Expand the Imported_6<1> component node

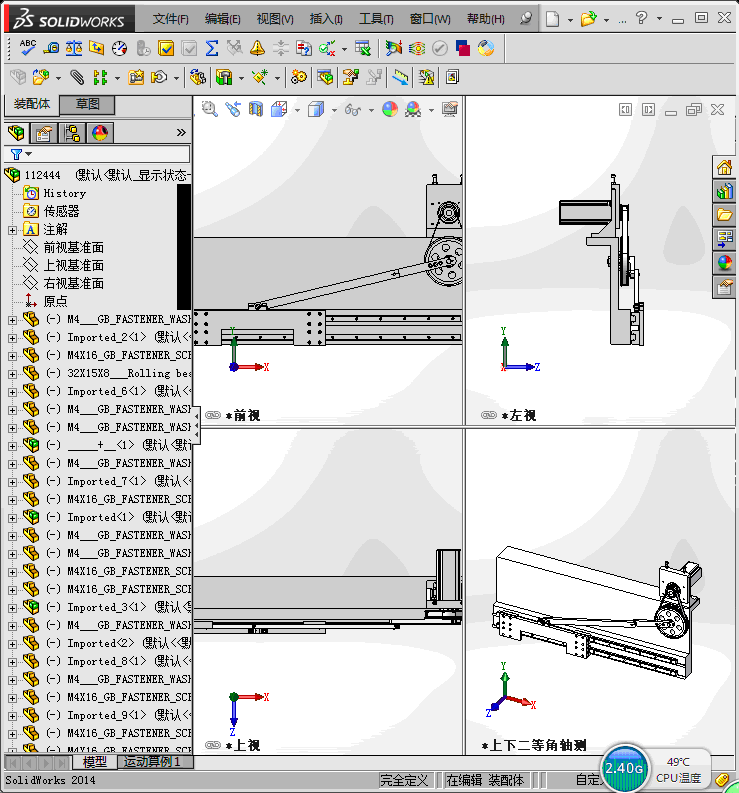pyautogui.click(x=12, y=392)
